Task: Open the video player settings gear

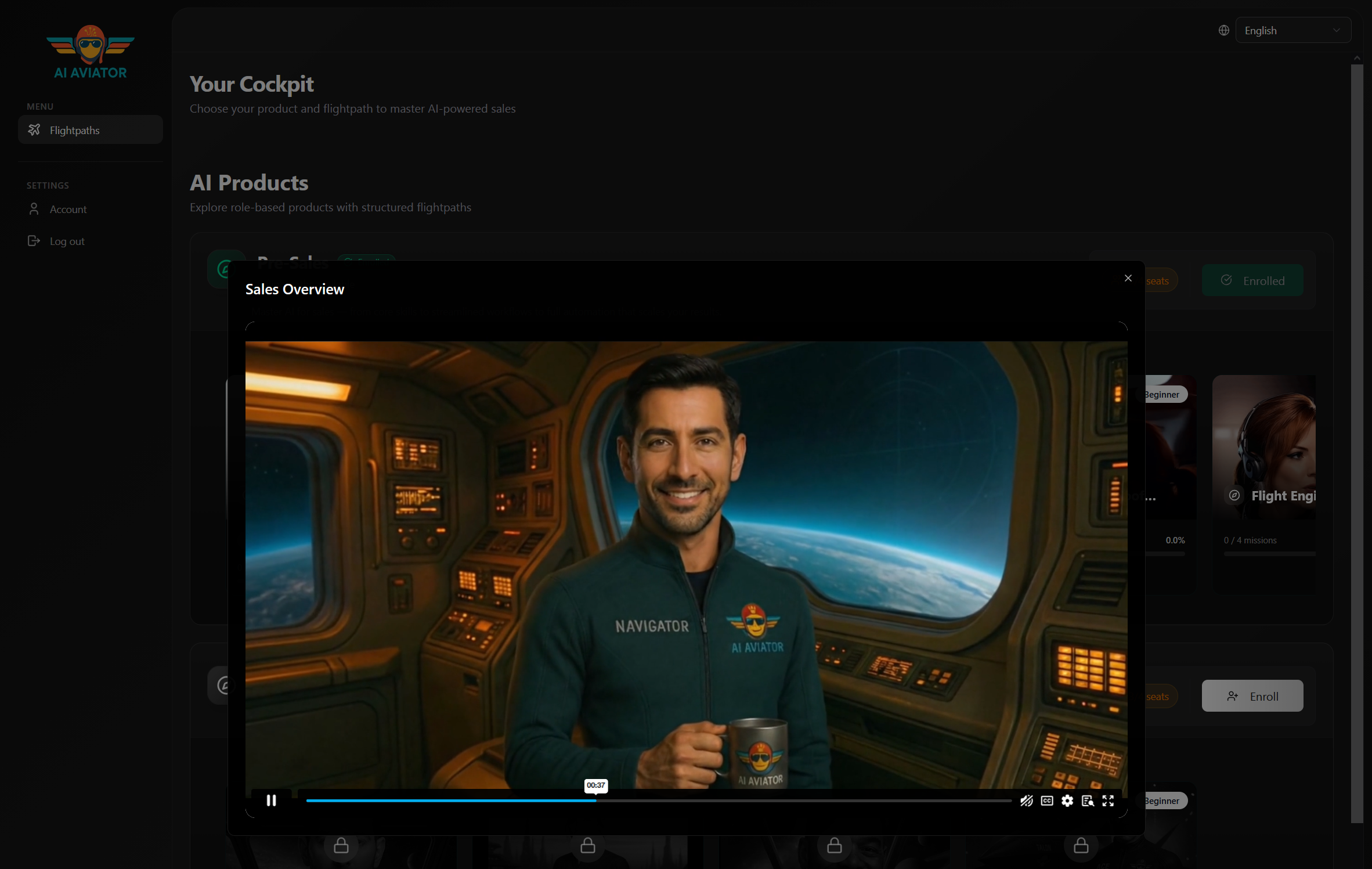Action: coord(1067,801)
